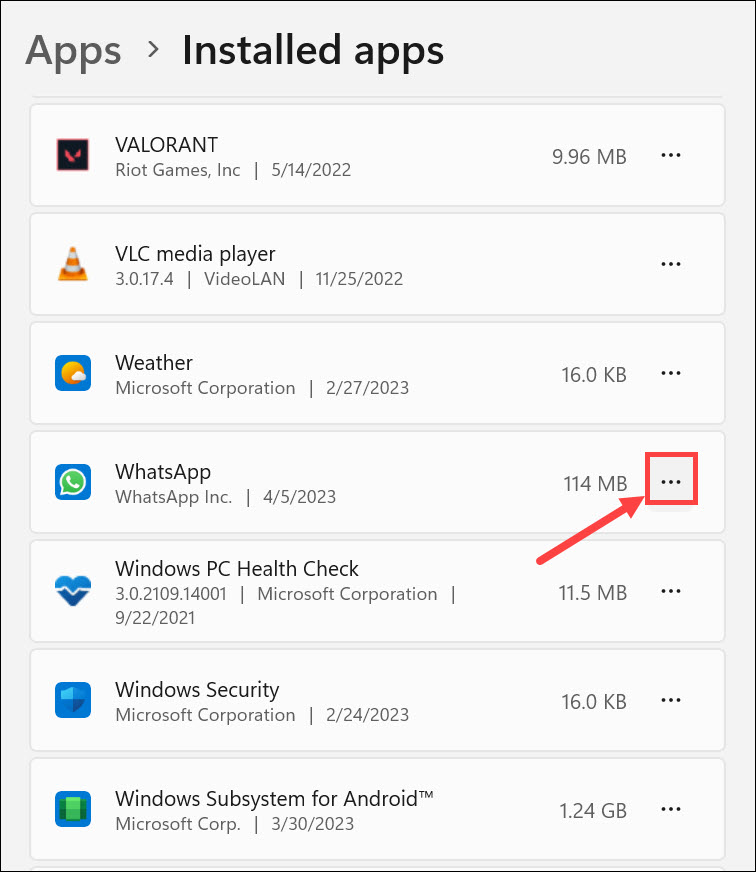This screenshot has height=872, width=756.
Task: Click the Windows PC Health Check icon
Action: click(x=73, y=591)
